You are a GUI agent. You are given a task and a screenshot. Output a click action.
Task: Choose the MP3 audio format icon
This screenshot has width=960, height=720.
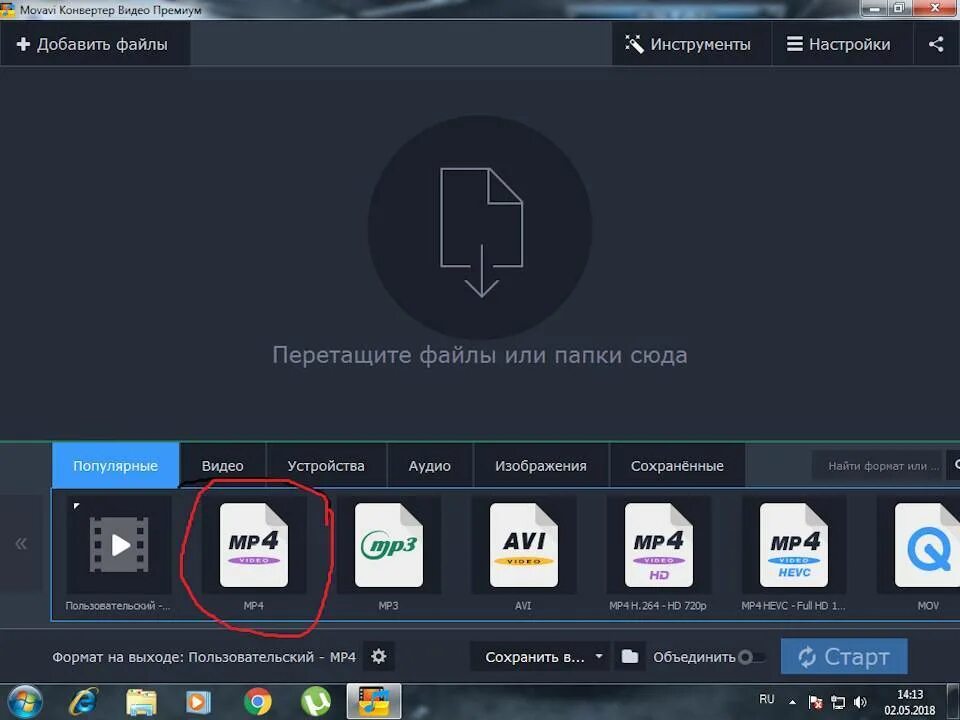[x=389, y=545]
